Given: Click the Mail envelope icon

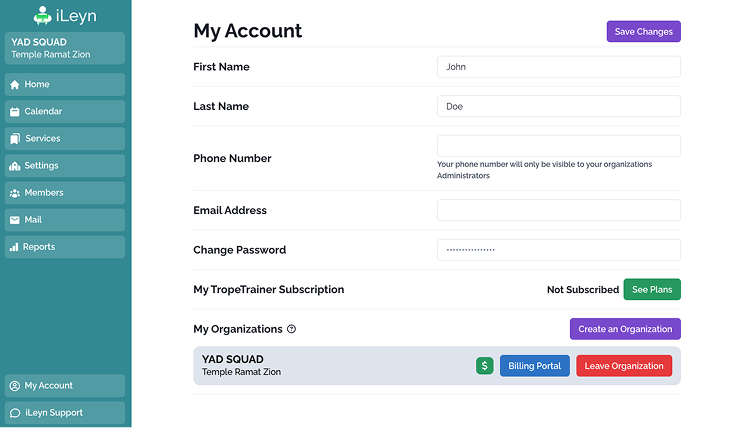Looking at the screenshot, I should point(15,220).
